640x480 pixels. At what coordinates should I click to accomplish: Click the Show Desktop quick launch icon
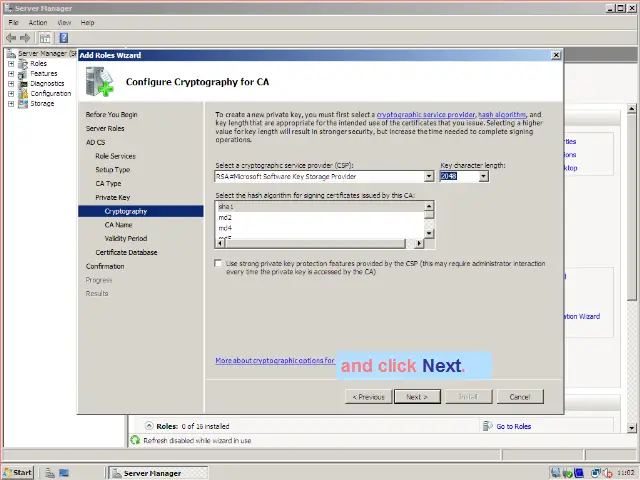pos(64,473)
